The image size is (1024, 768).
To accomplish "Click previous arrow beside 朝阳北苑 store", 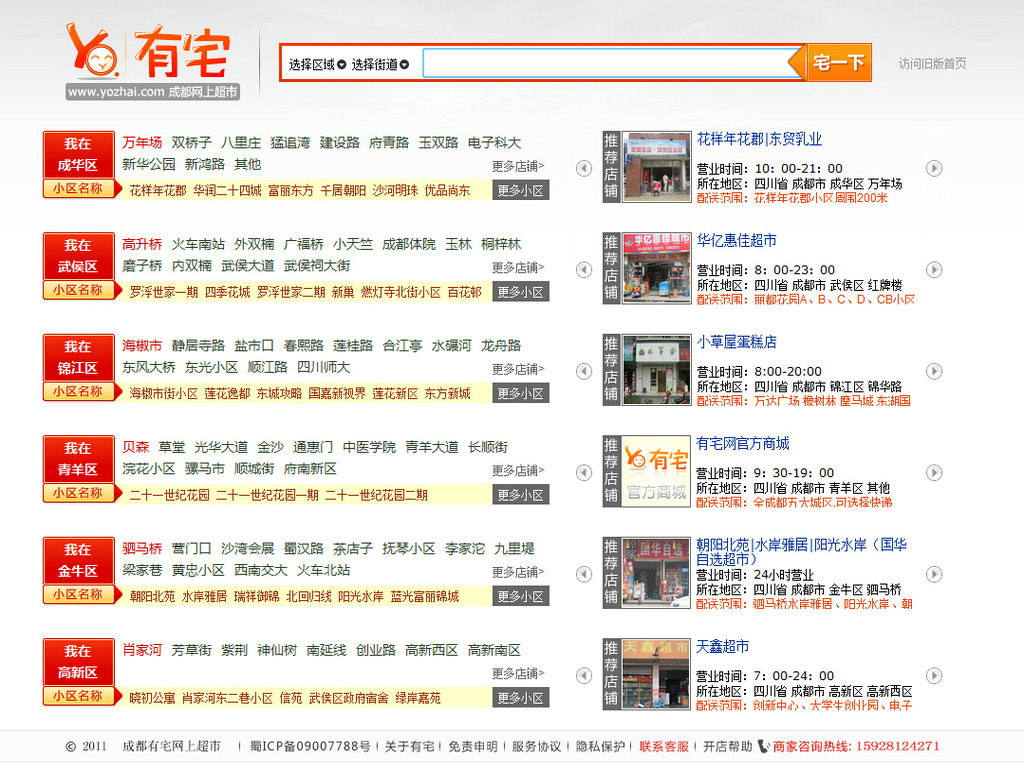I will point(584,574).
